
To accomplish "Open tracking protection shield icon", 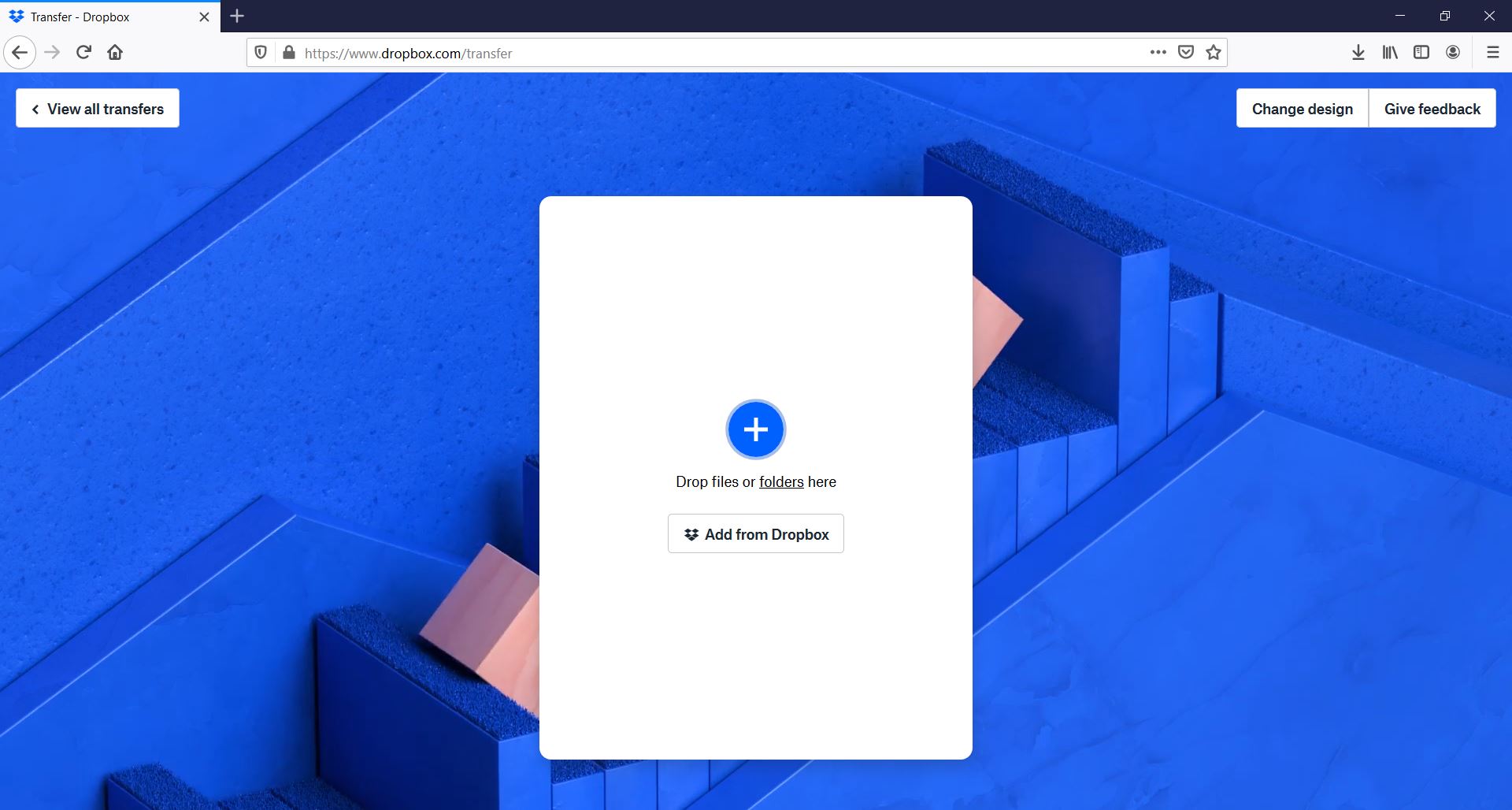I will tap(261, 53).
